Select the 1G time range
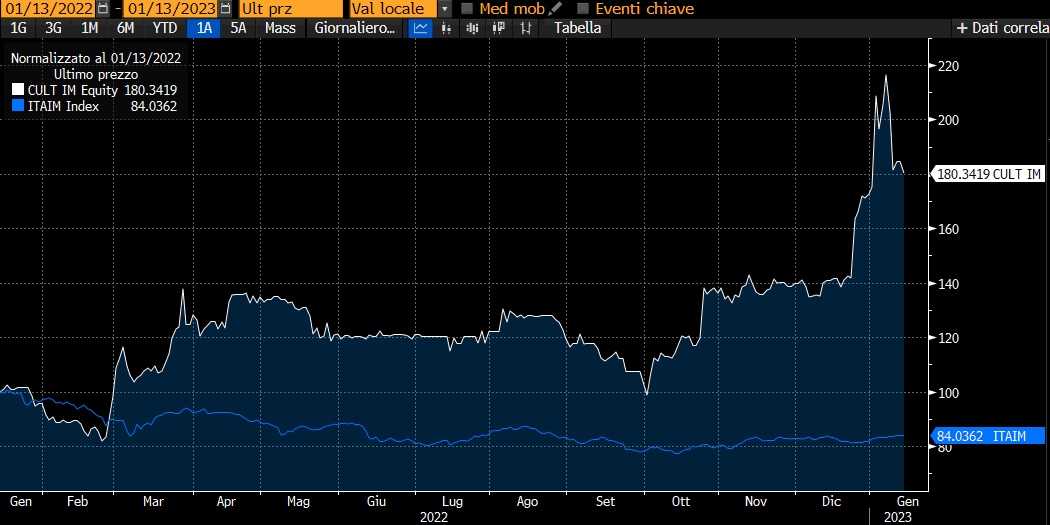 pyautogui.click(x=19, y=28)
